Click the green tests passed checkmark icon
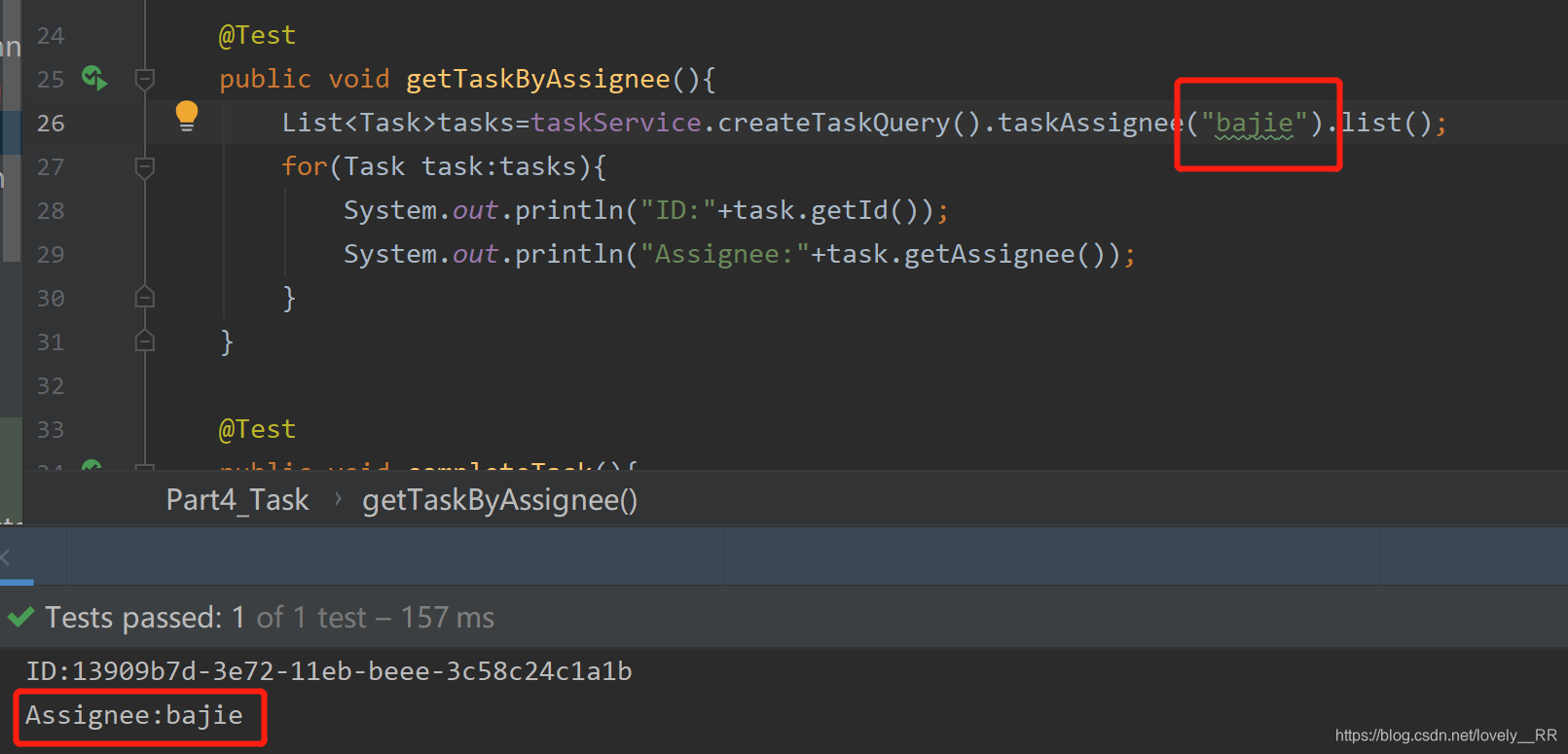This screenshot has width=1568, height=754. (21, 617)
